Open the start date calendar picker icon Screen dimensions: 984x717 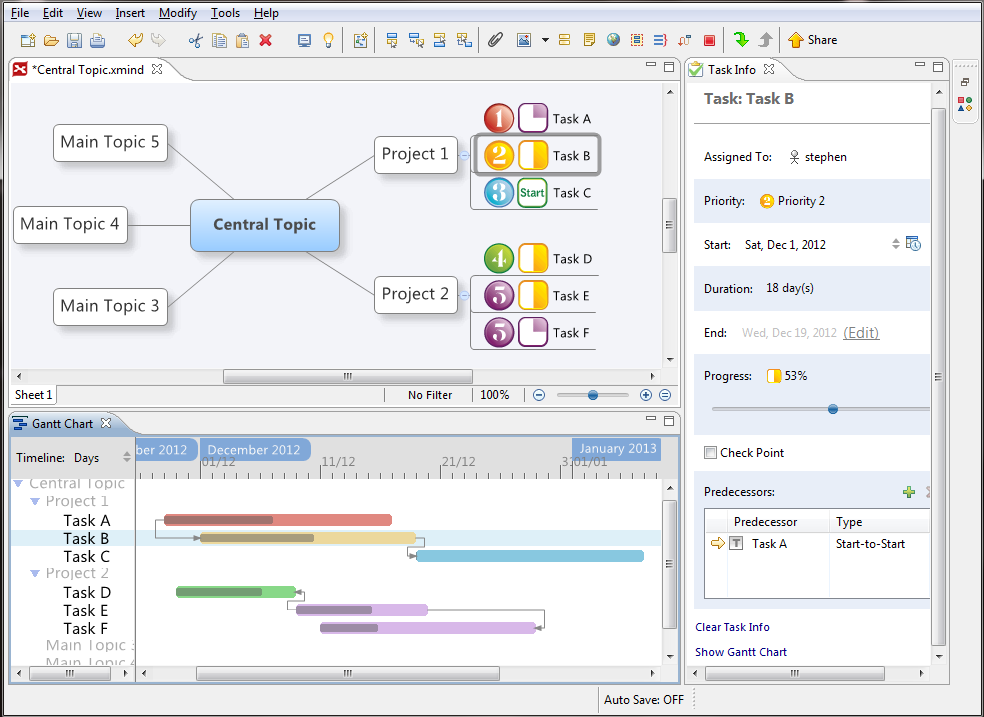point(913,244)
